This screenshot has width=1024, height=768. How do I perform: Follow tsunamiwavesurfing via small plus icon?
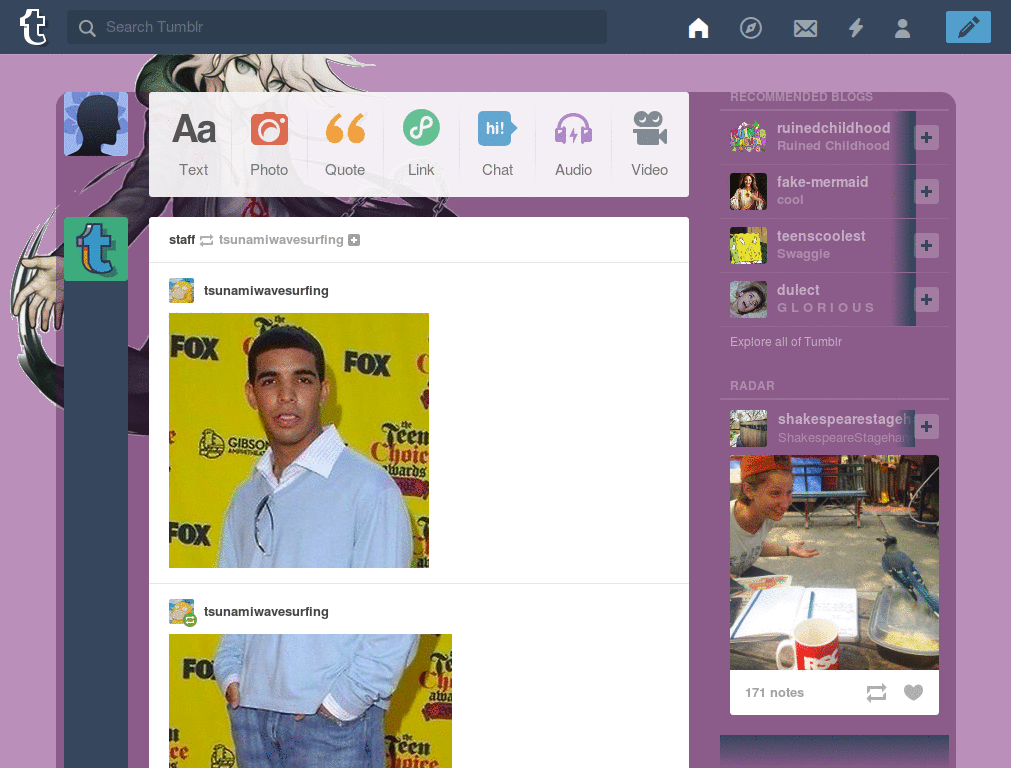click(x=354, y=240)
